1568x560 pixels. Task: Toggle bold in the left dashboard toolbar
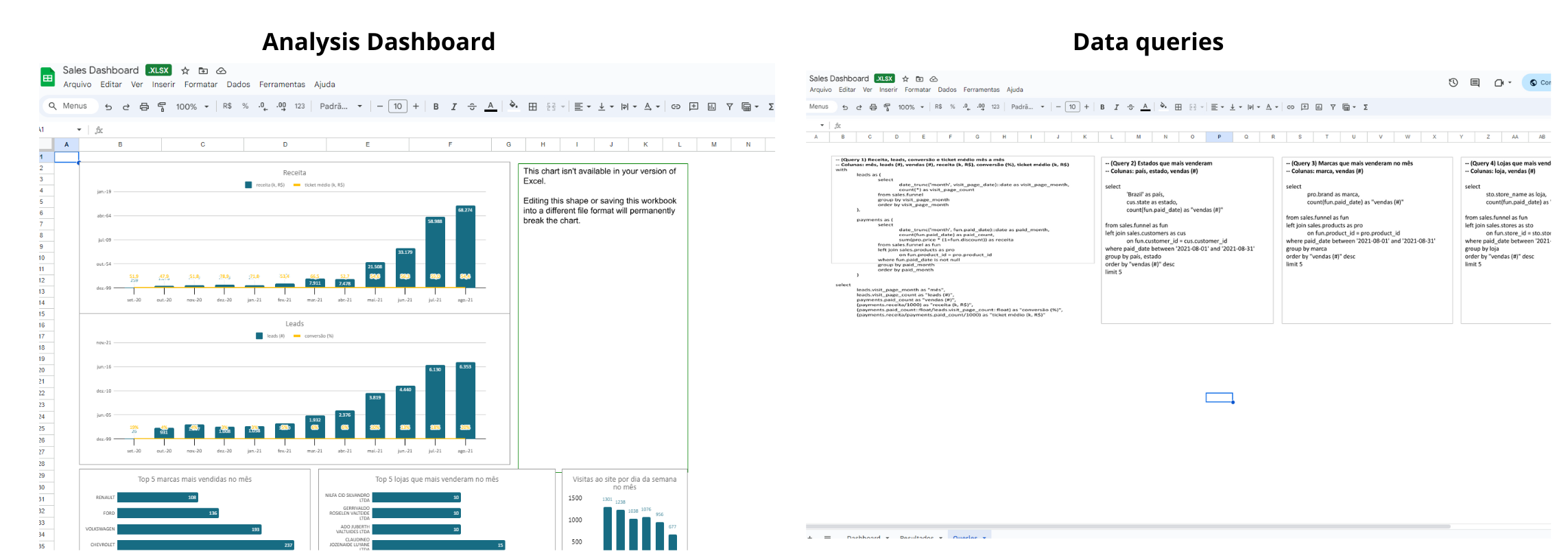tap(436, 106)
